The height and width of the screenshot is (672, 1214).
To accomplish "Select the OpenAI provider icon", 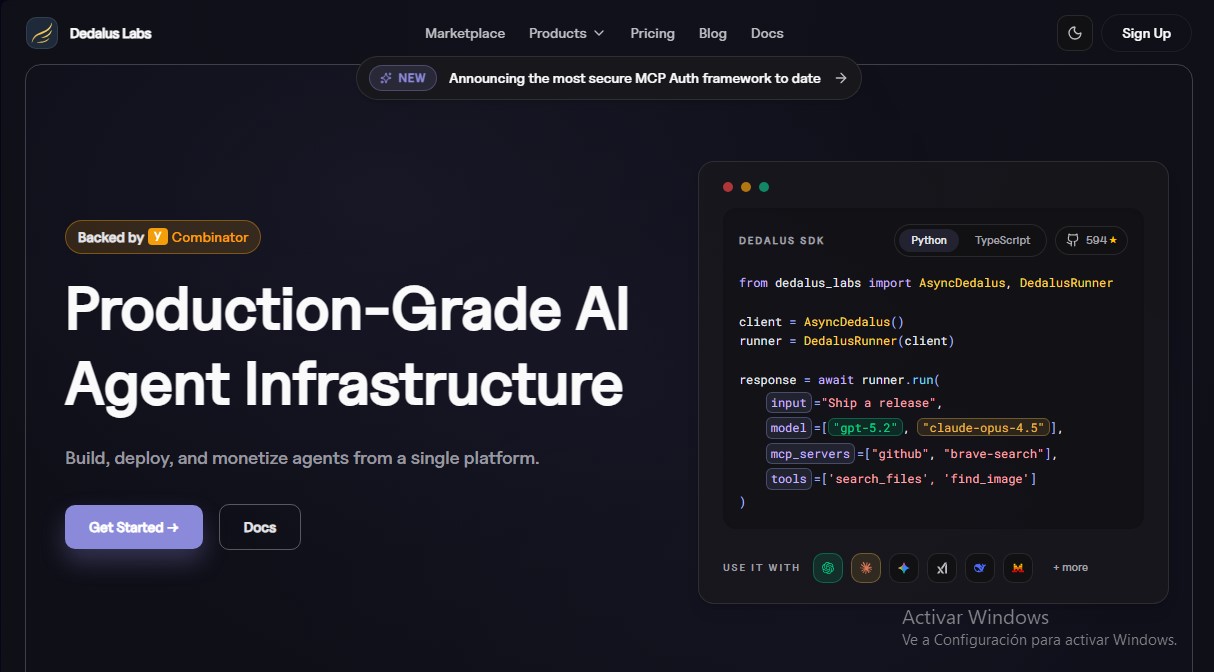I will [828, 568].
